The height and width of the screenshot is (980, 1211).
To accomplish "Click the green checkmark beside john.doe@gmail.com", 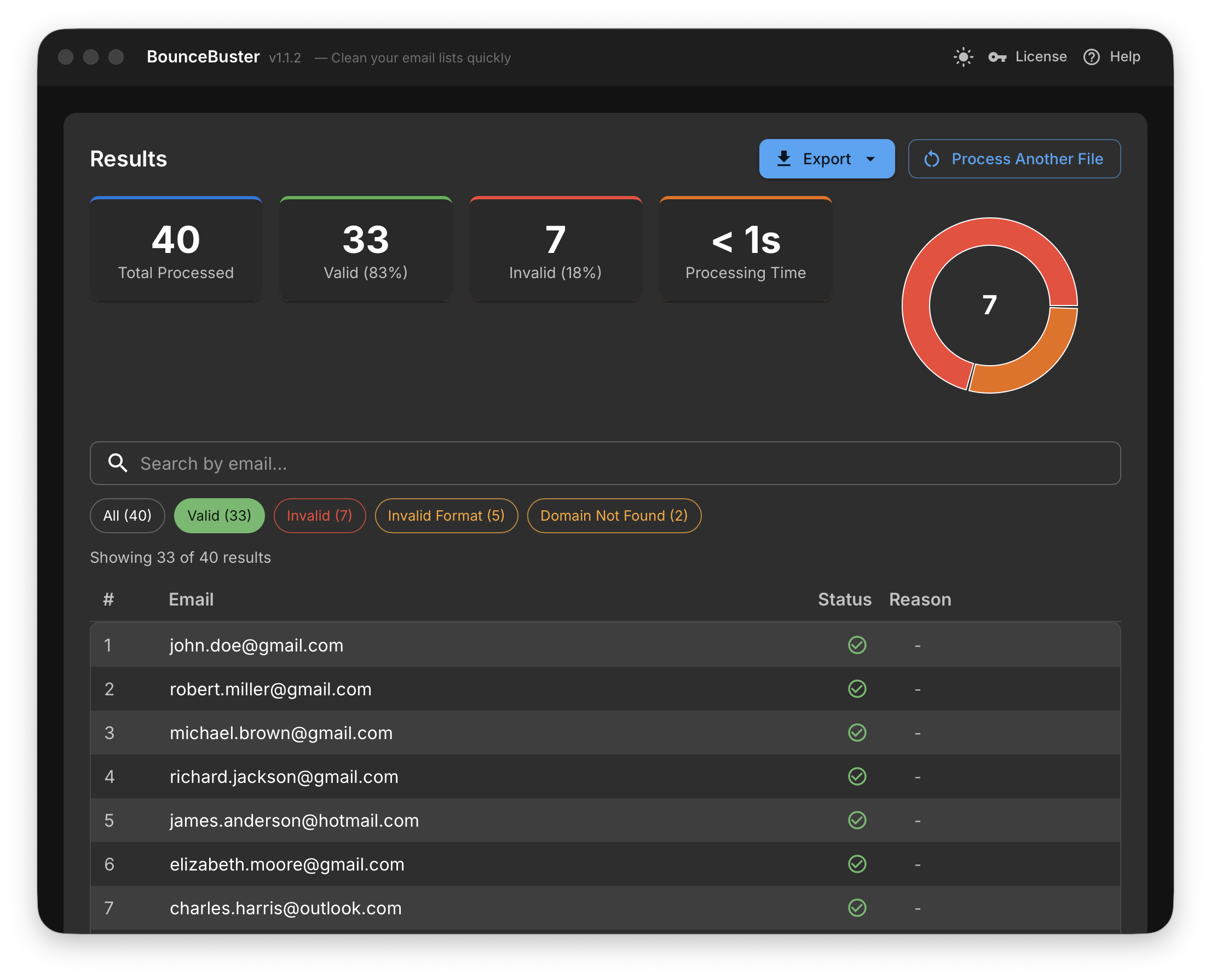I will (856, 645).
